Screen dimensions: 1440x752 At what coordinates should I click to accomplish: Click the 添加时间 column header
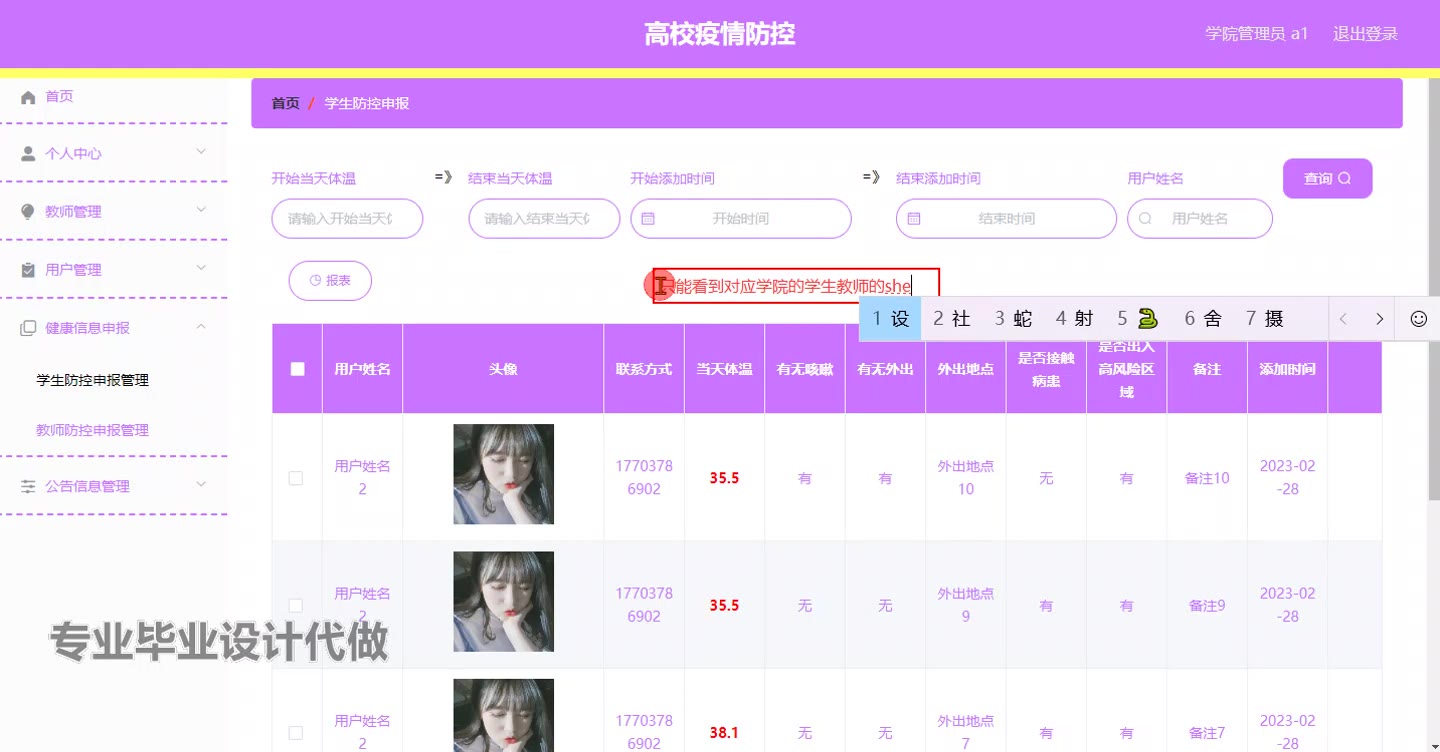click(x=1287, y=369)
